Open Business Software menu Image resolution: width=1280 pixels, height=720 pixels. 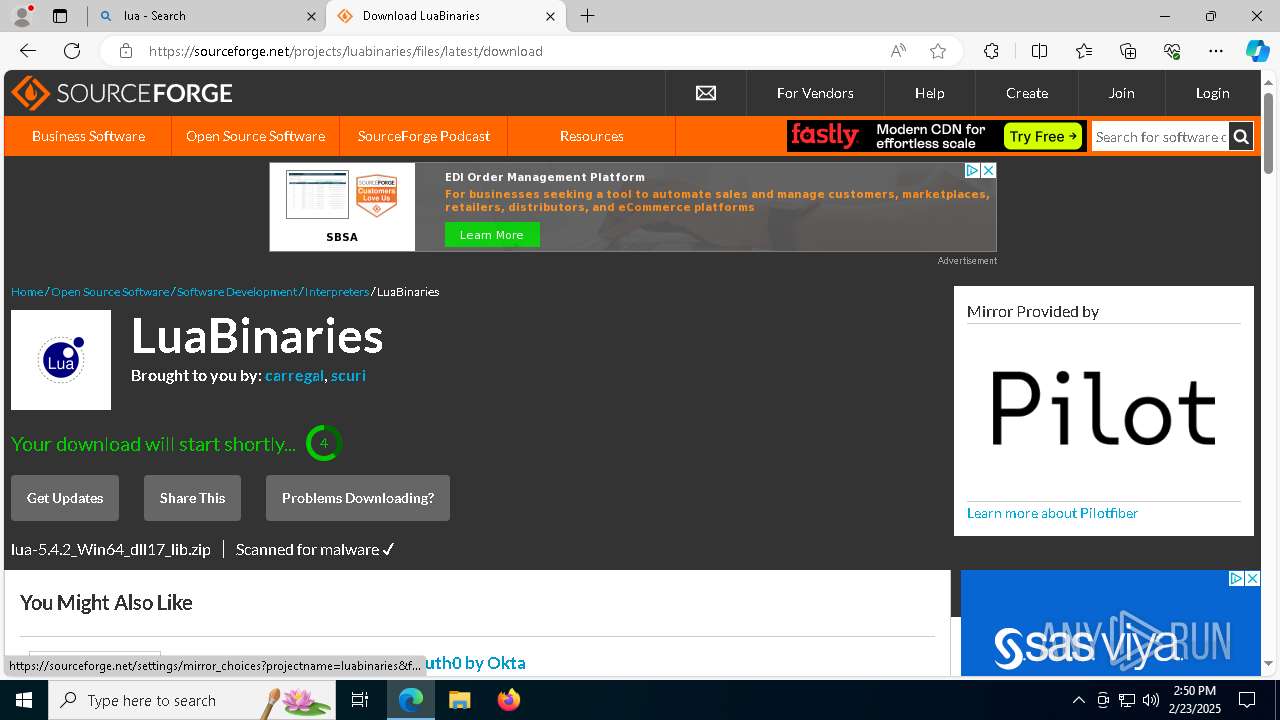(88, 136)
